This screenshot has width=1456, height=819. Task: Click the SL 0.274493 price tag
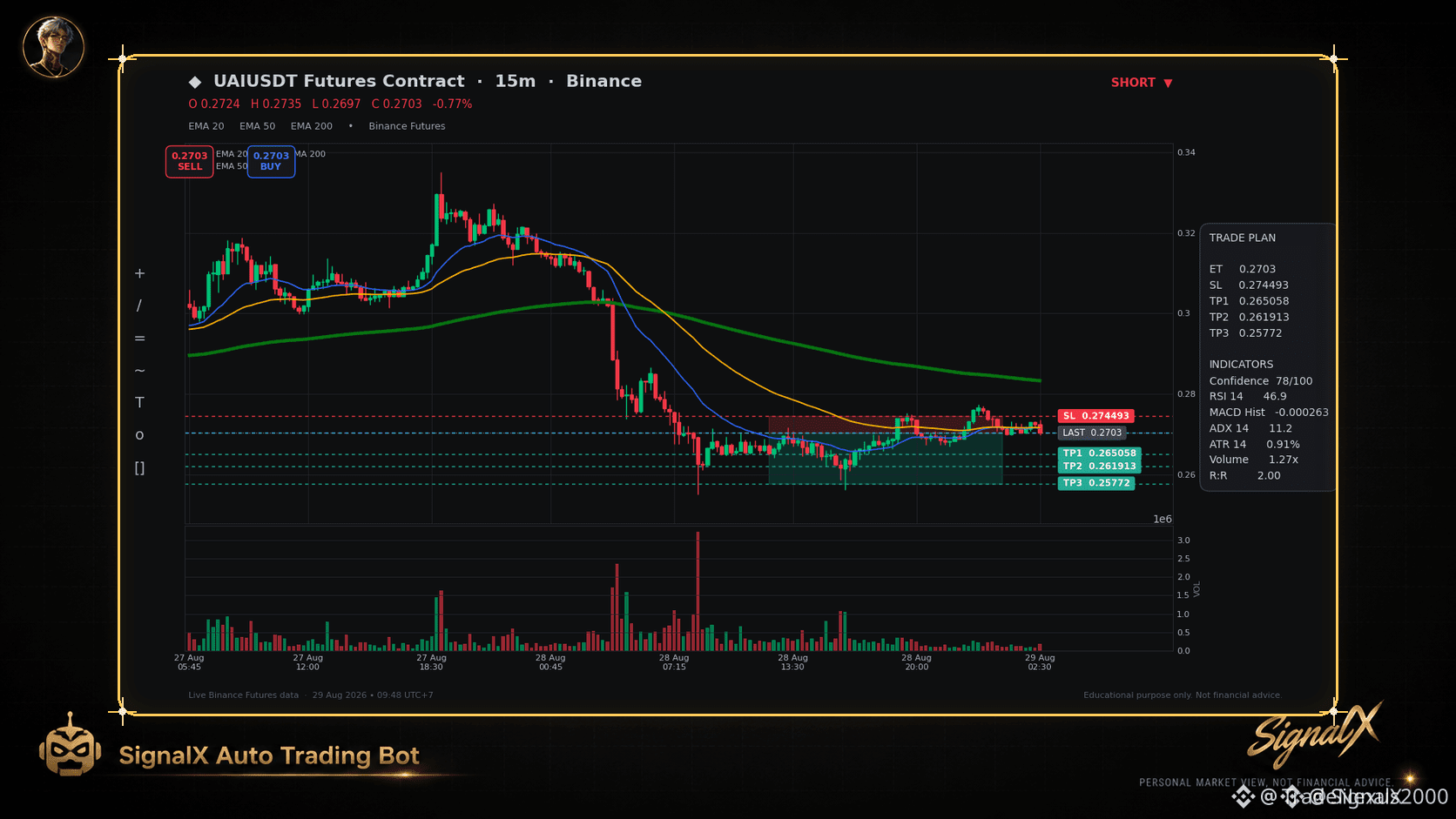point(1095,416)
